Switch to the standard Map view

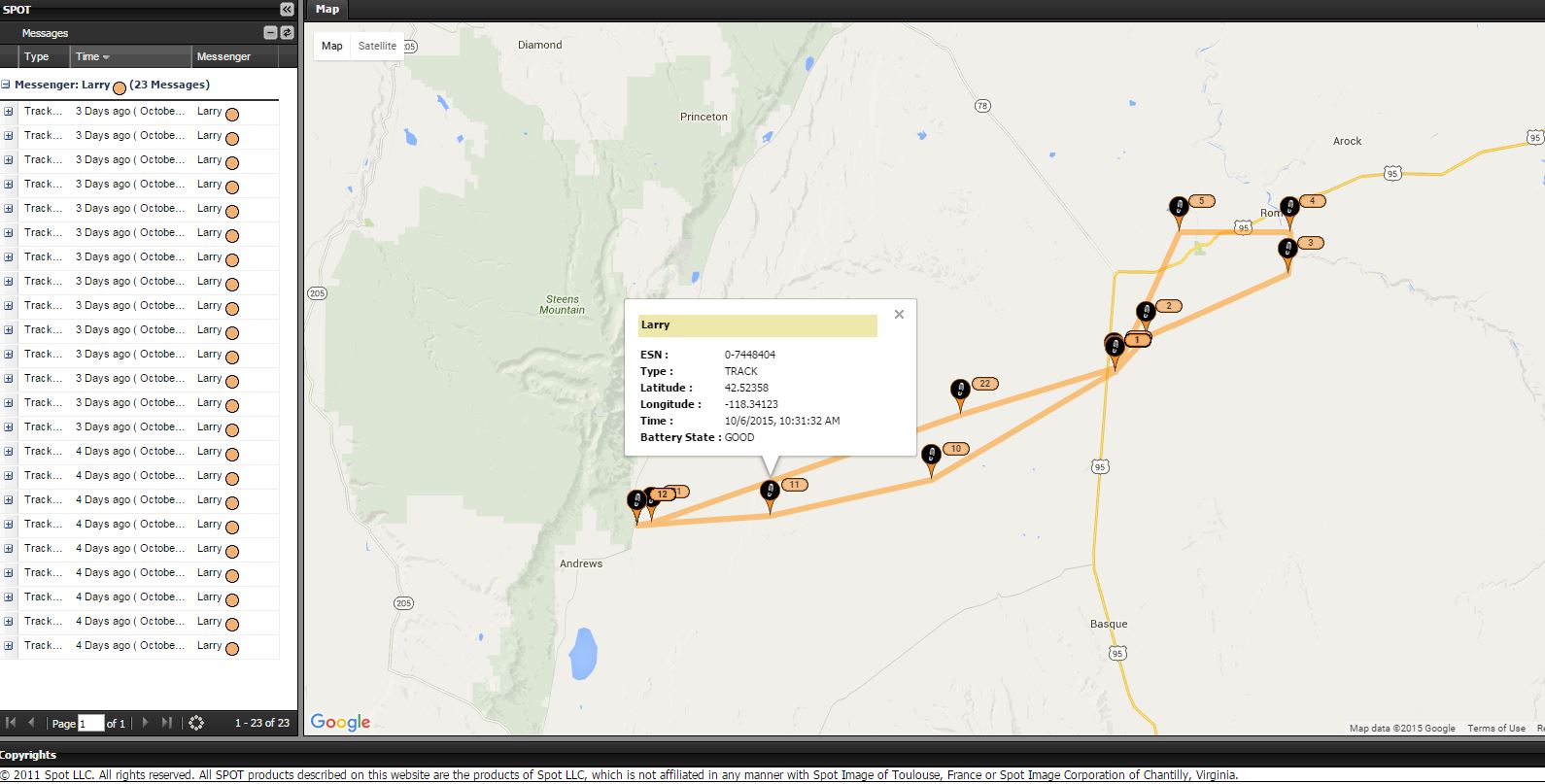point(332,46)
